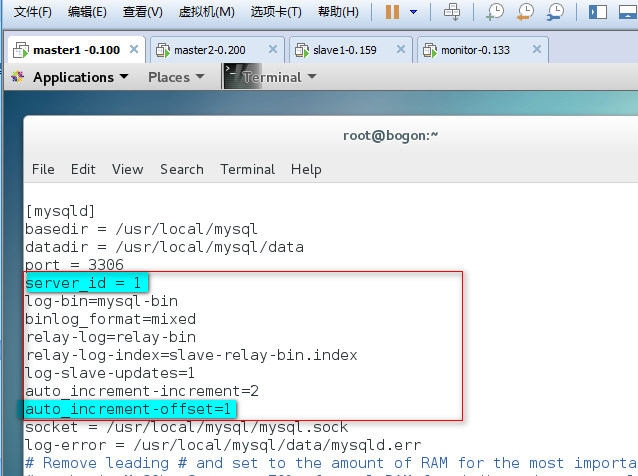This screenshot has width=638, height=476.
Task: Open the terminal Search menu
Action: (181, 169)
